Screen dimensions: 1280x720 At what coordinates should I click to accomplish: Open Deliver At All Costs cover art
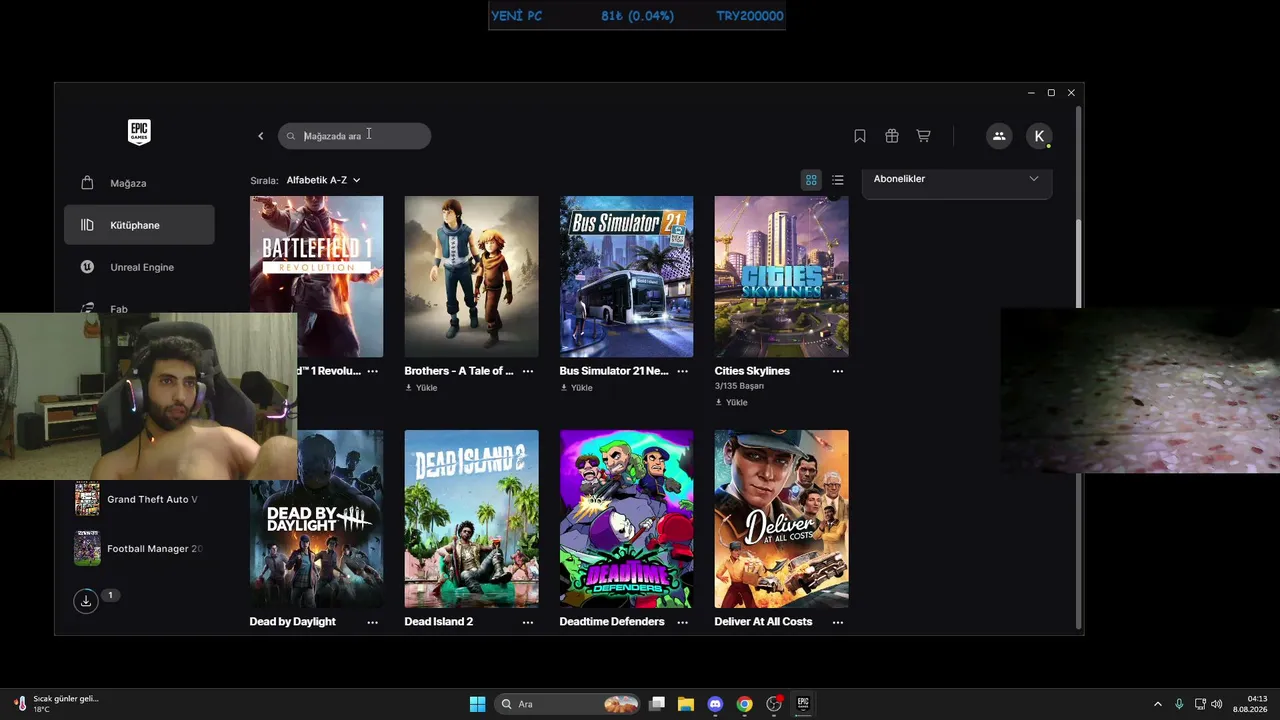781,519
